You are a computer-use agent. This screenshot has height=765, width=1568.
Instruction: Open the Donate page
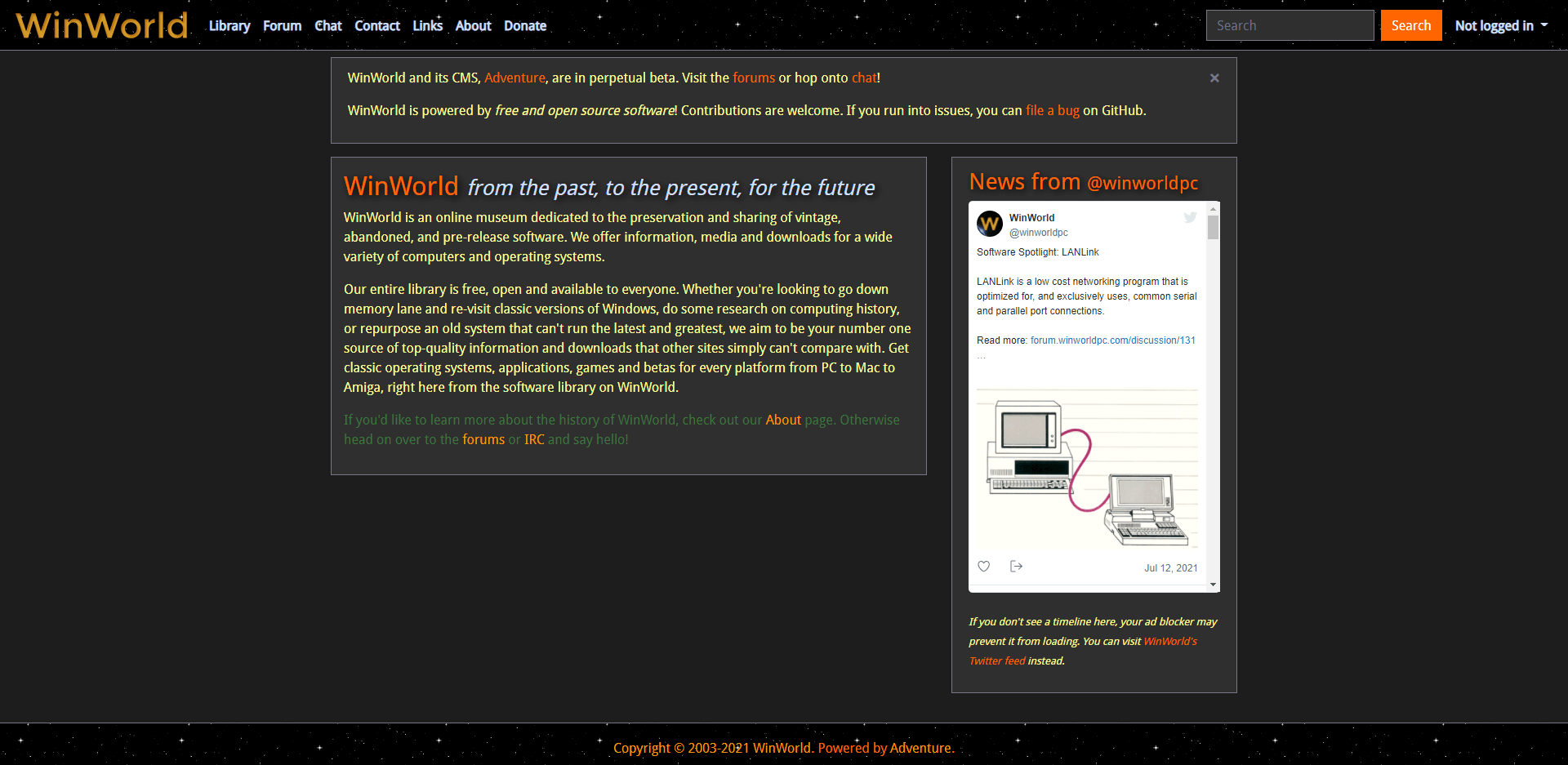(x=524, y=25)
